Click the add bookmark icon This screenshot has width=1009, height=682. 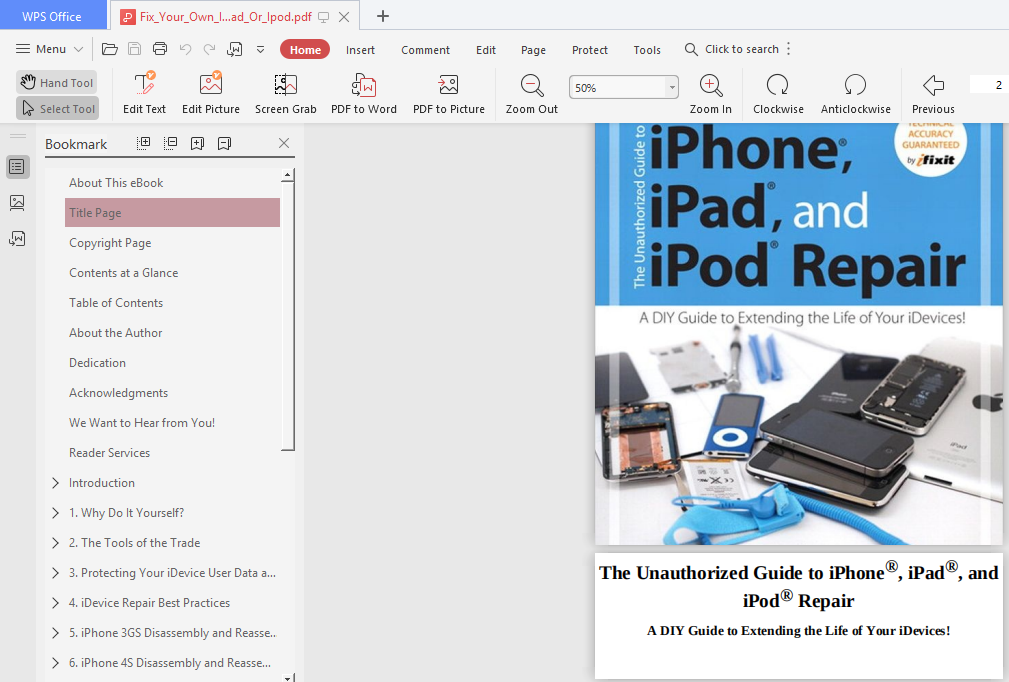(x=198, y=143)
